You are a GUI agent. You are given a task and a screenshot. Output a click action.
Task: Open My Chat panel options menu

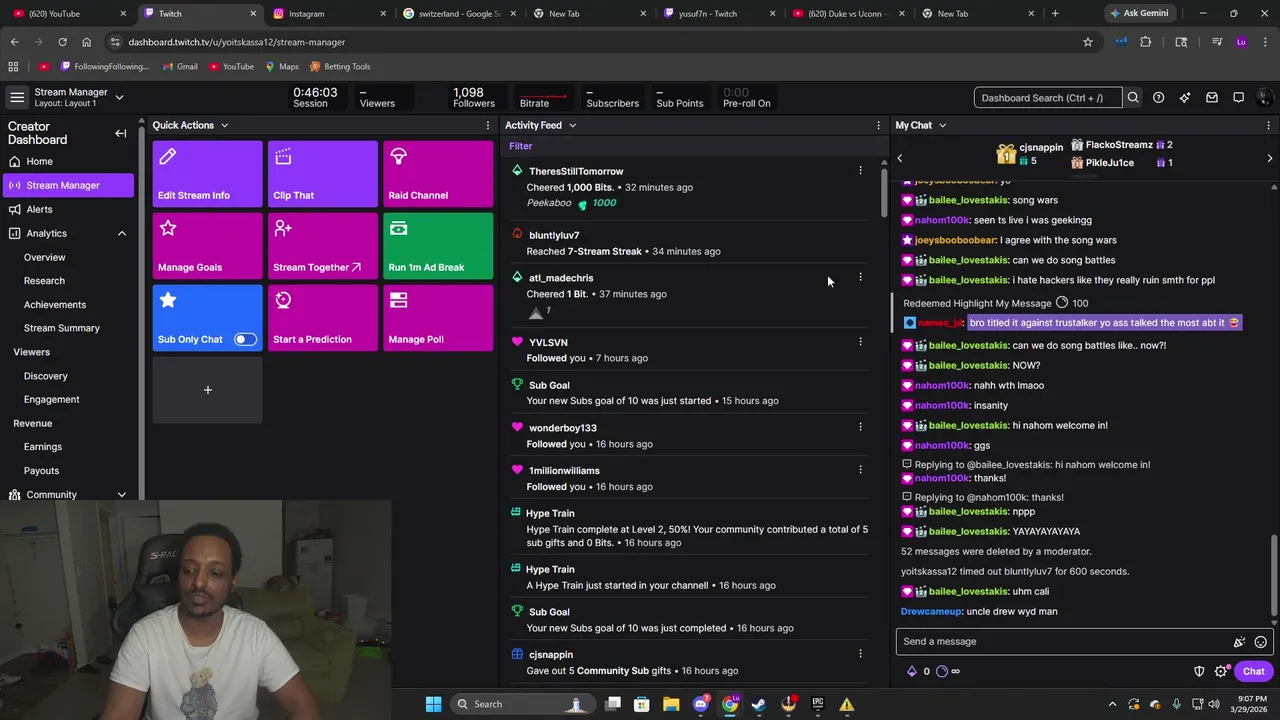(1269, 125)
